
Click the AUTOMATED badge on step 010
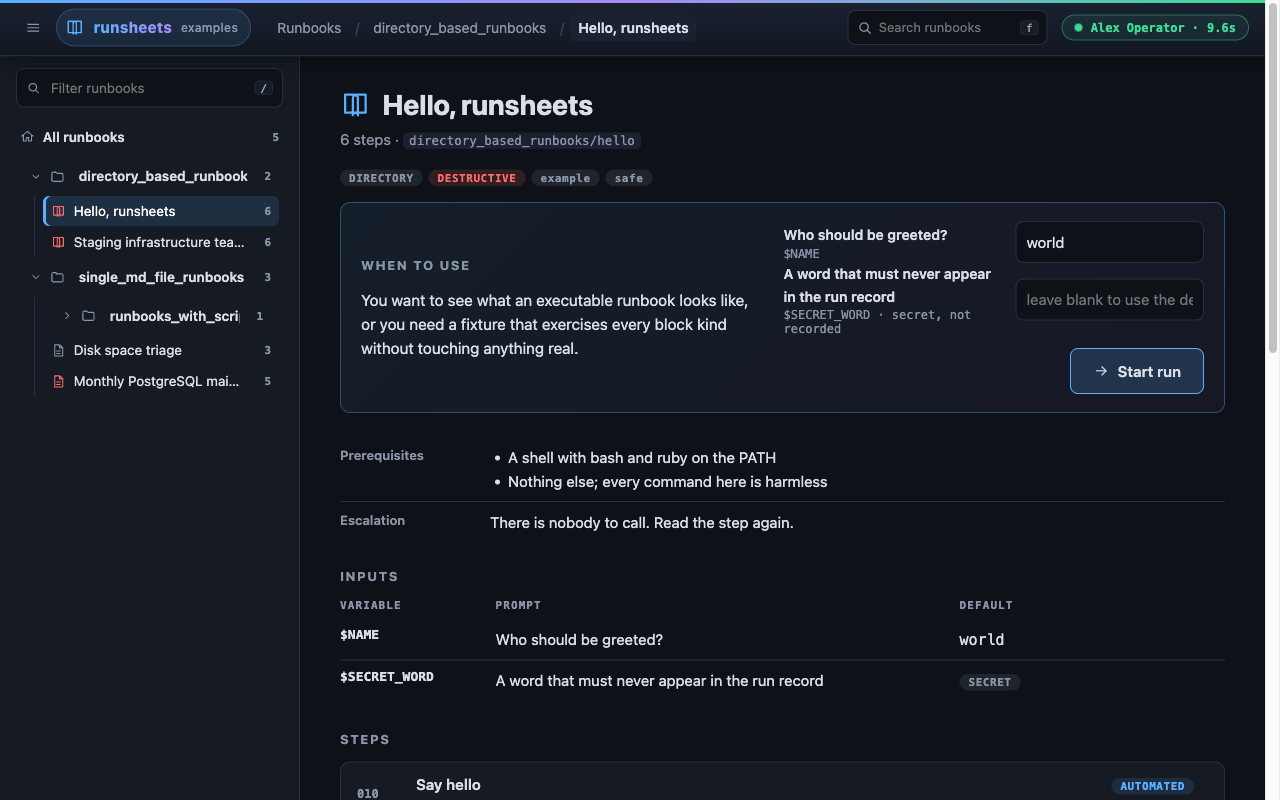(x=1152, y=786)
